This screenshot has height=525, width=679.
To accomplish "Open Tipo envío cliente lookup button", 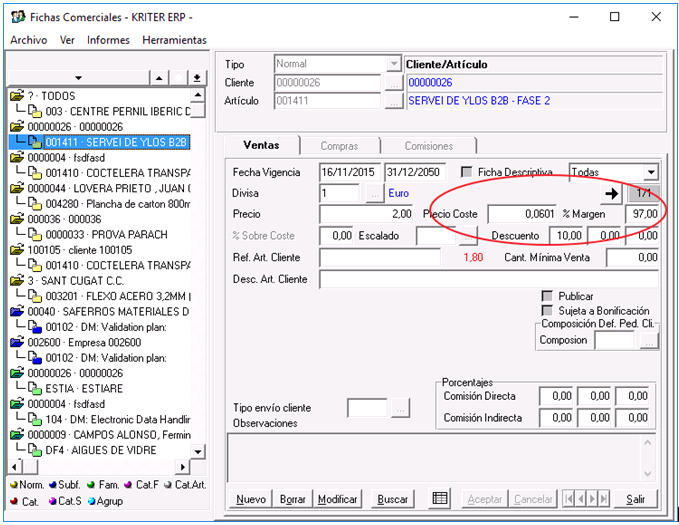I will 400,408.
